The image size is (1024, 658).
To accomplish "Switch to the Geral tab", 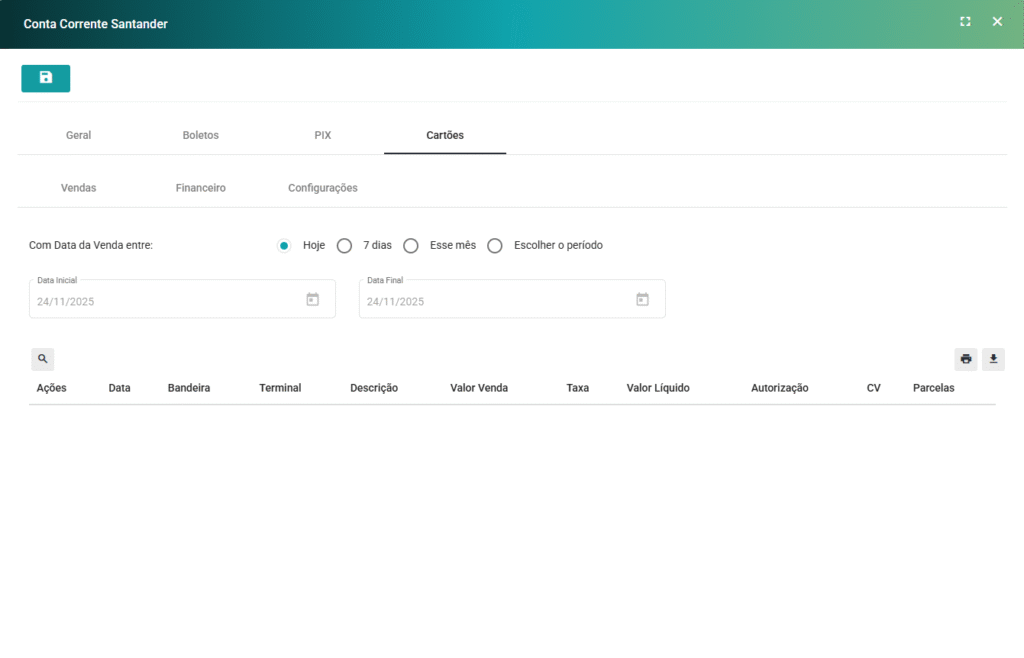I will (78, 135).
